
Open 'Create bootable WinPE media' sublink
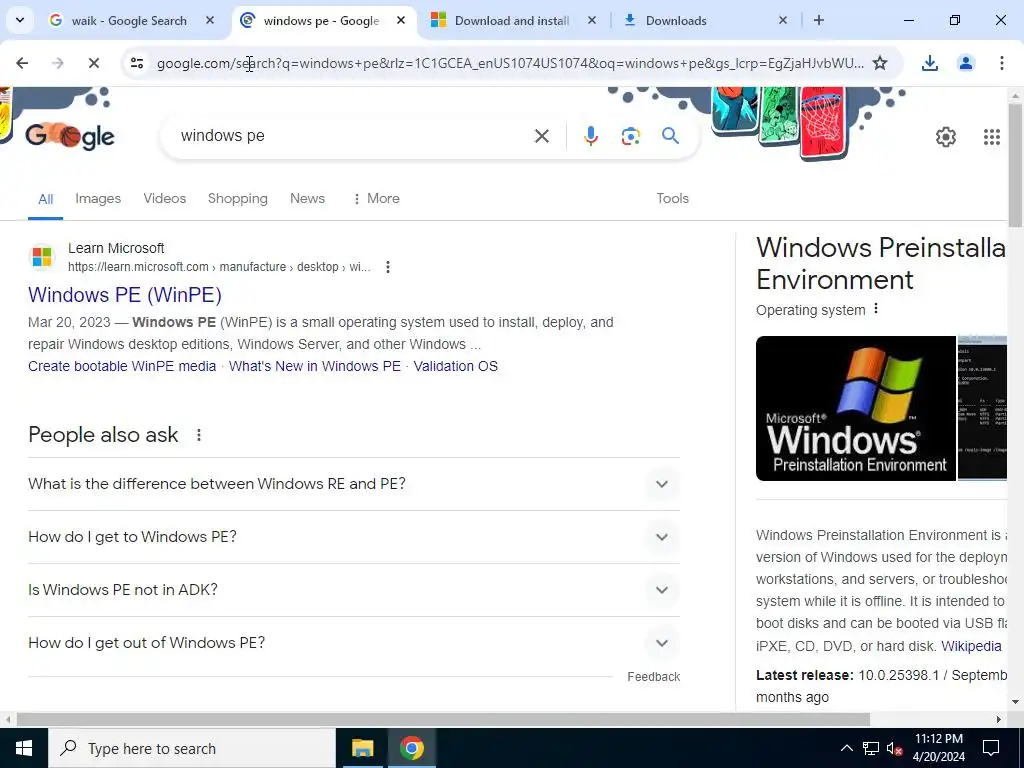pos(122,366)
